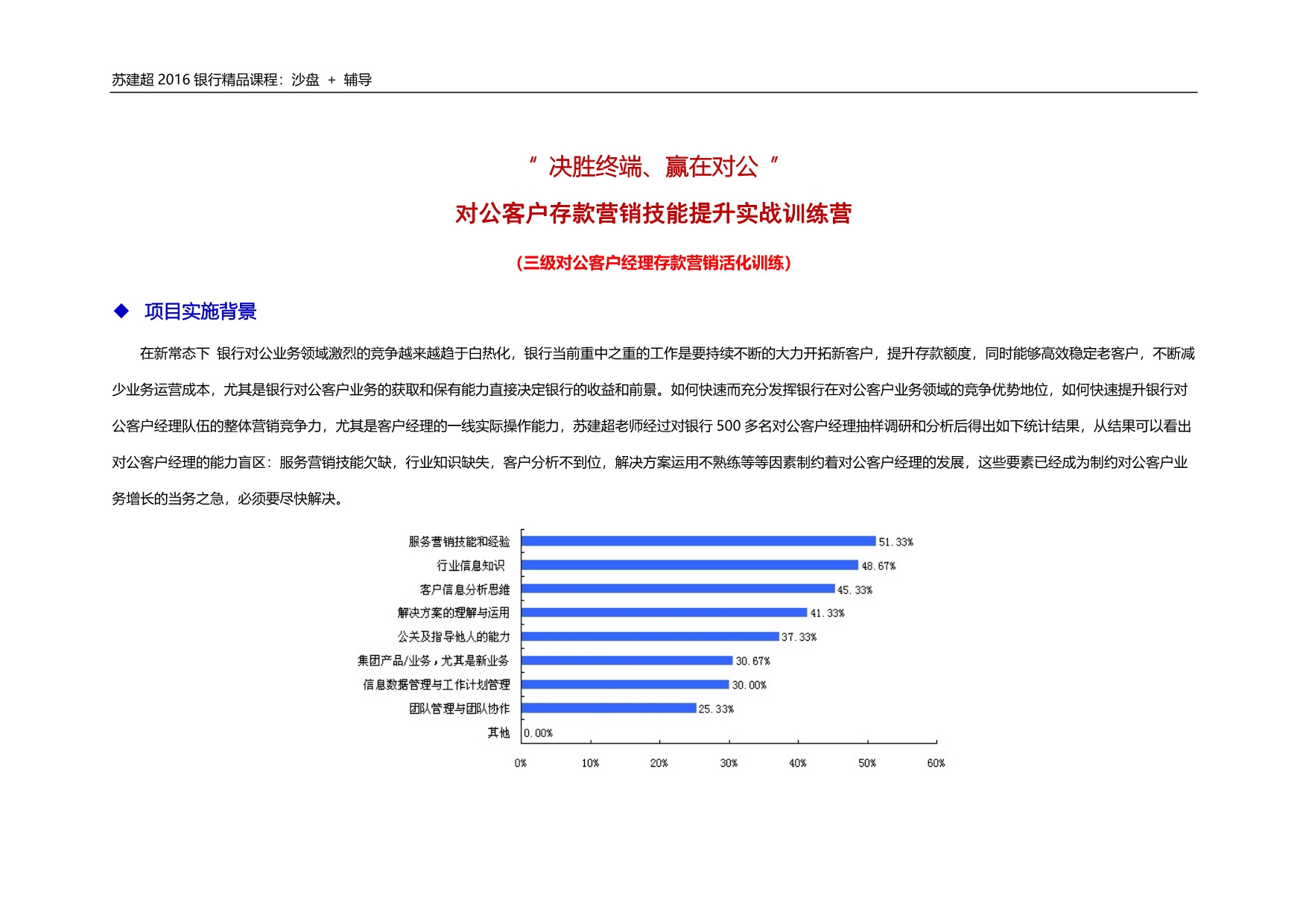This screenshot has width=1306, height=924.
Task: Click chart label 行业信息知识
Action: (470, 566)
